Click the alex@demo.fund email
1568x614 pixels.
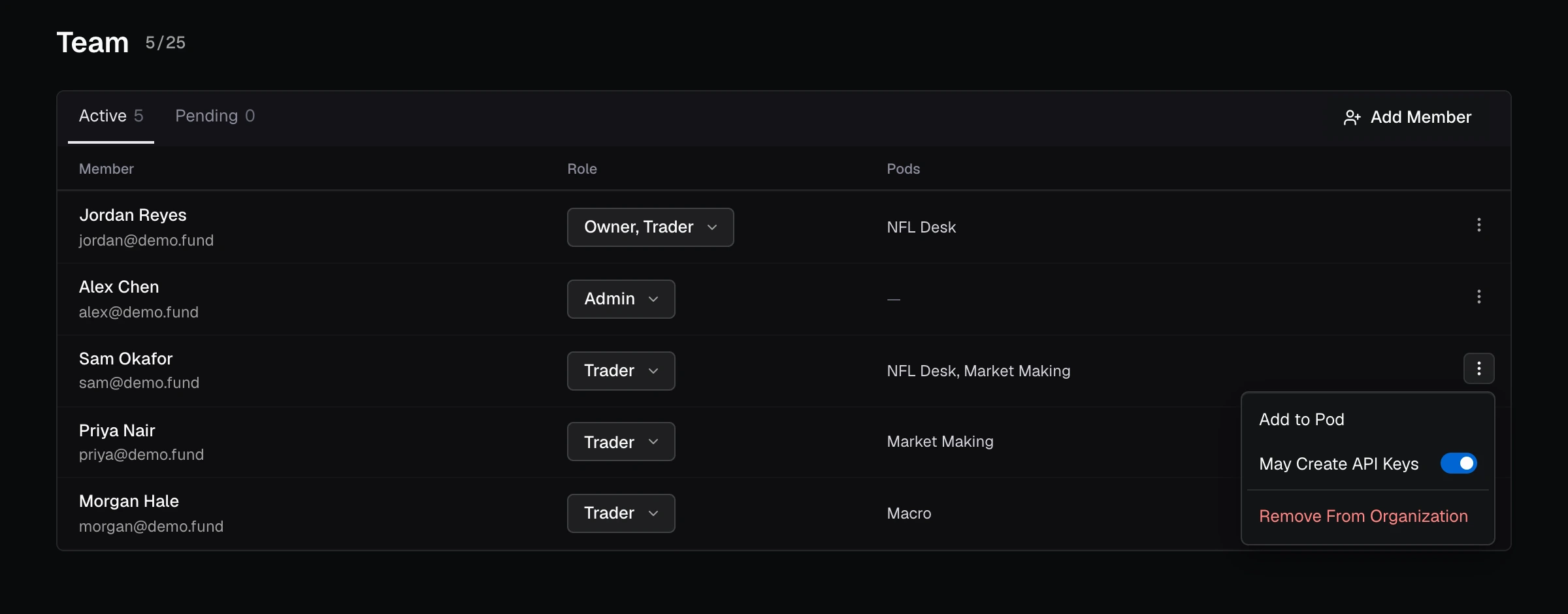[139, 312]
